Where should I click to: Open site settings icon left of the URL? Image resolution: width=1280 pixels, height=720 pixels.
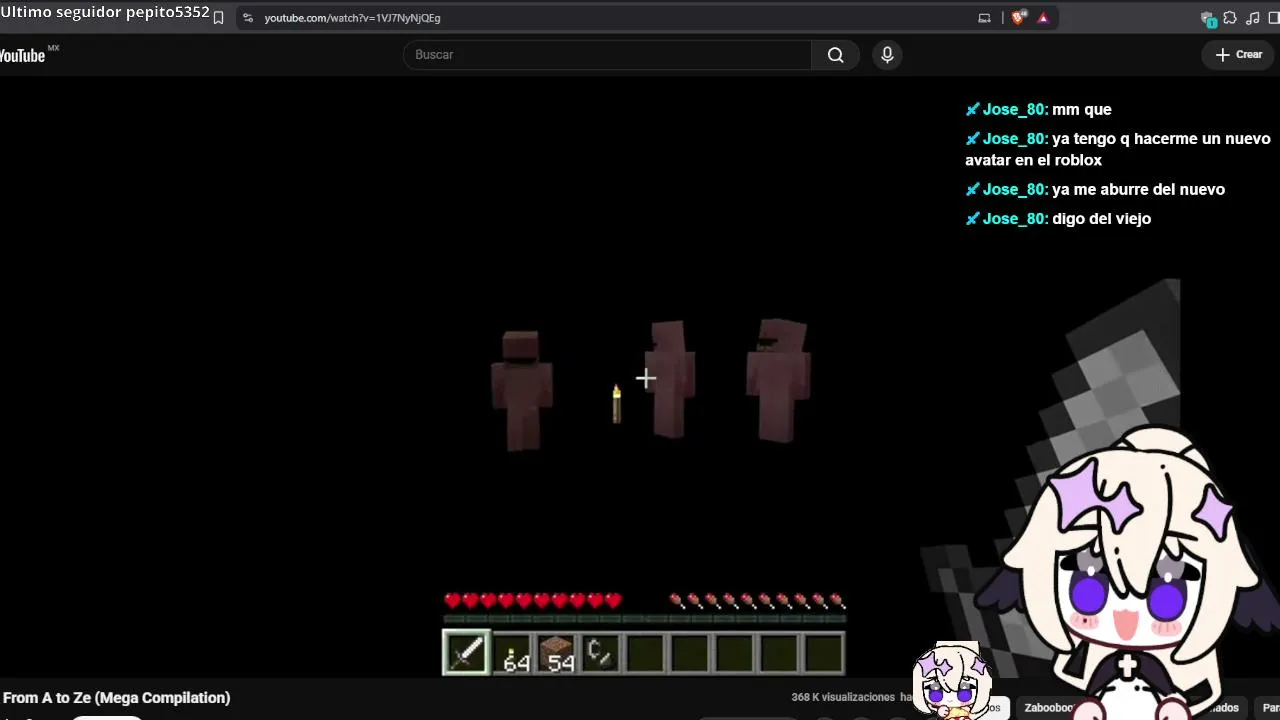point(248,18)
